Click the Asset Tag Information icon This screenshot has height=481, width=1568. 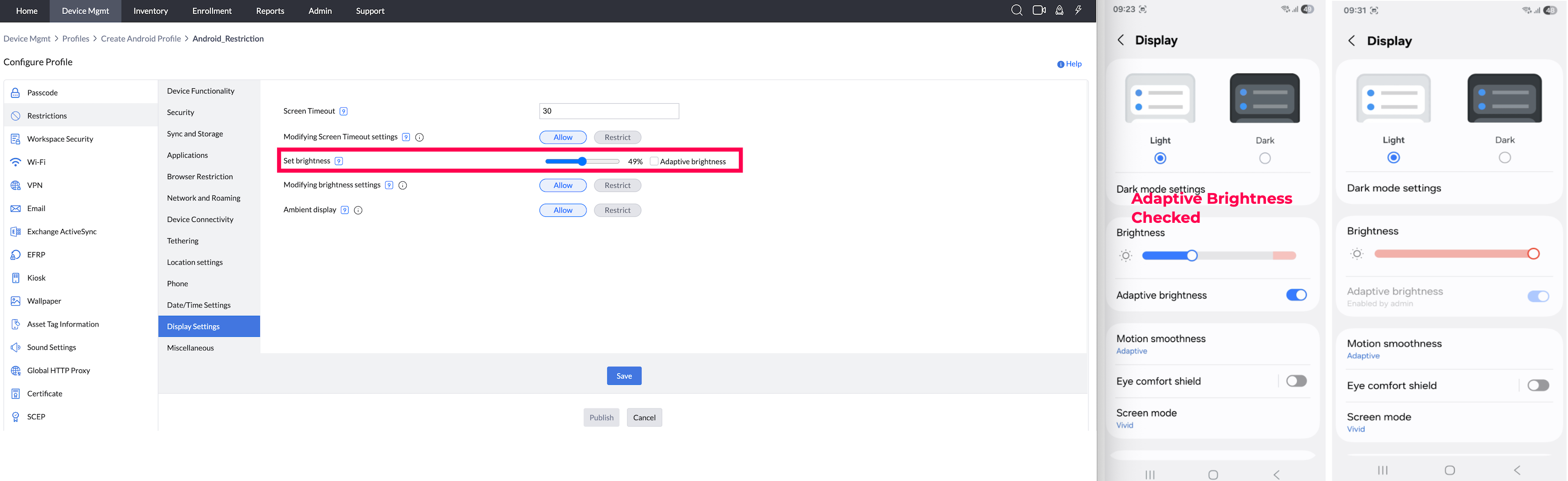16,324
